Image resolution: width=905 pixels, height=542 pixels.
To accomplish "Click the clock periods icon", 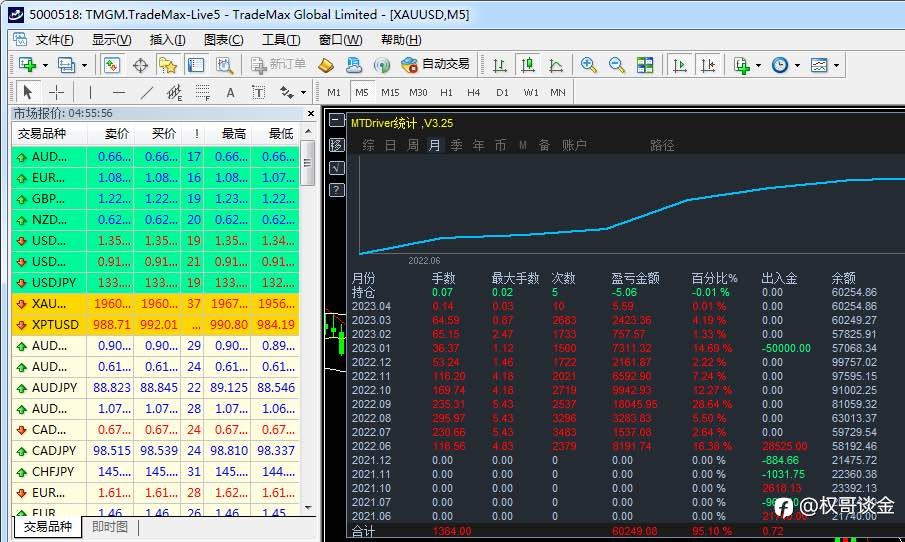I will (780, 65).
